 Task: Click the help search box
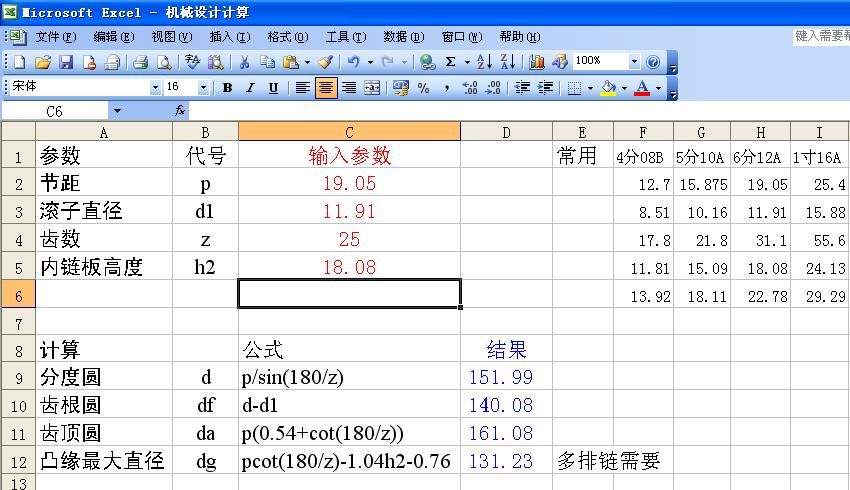pyautogui.click(x=821, y=36)
